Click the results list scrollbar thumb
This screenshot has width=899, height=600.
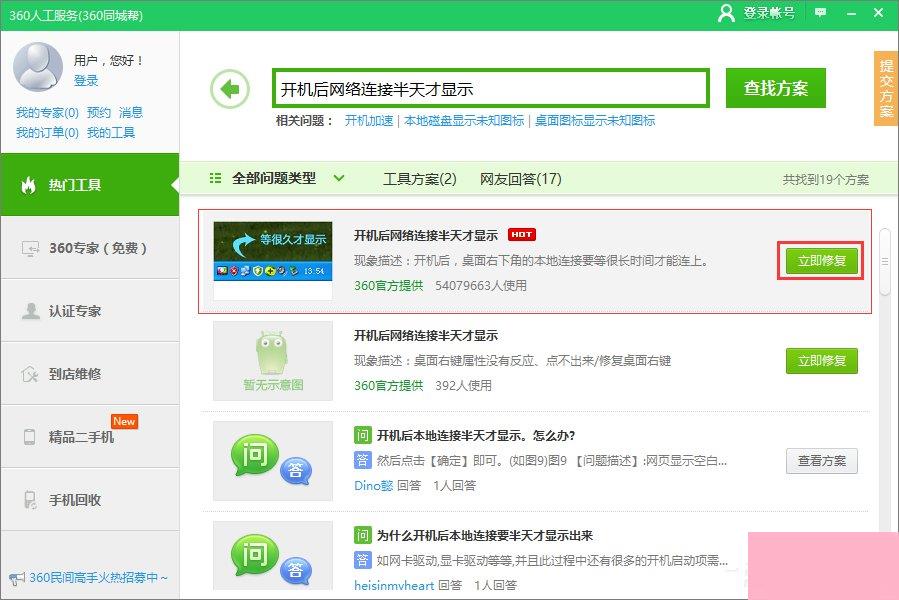coord(885,261)
